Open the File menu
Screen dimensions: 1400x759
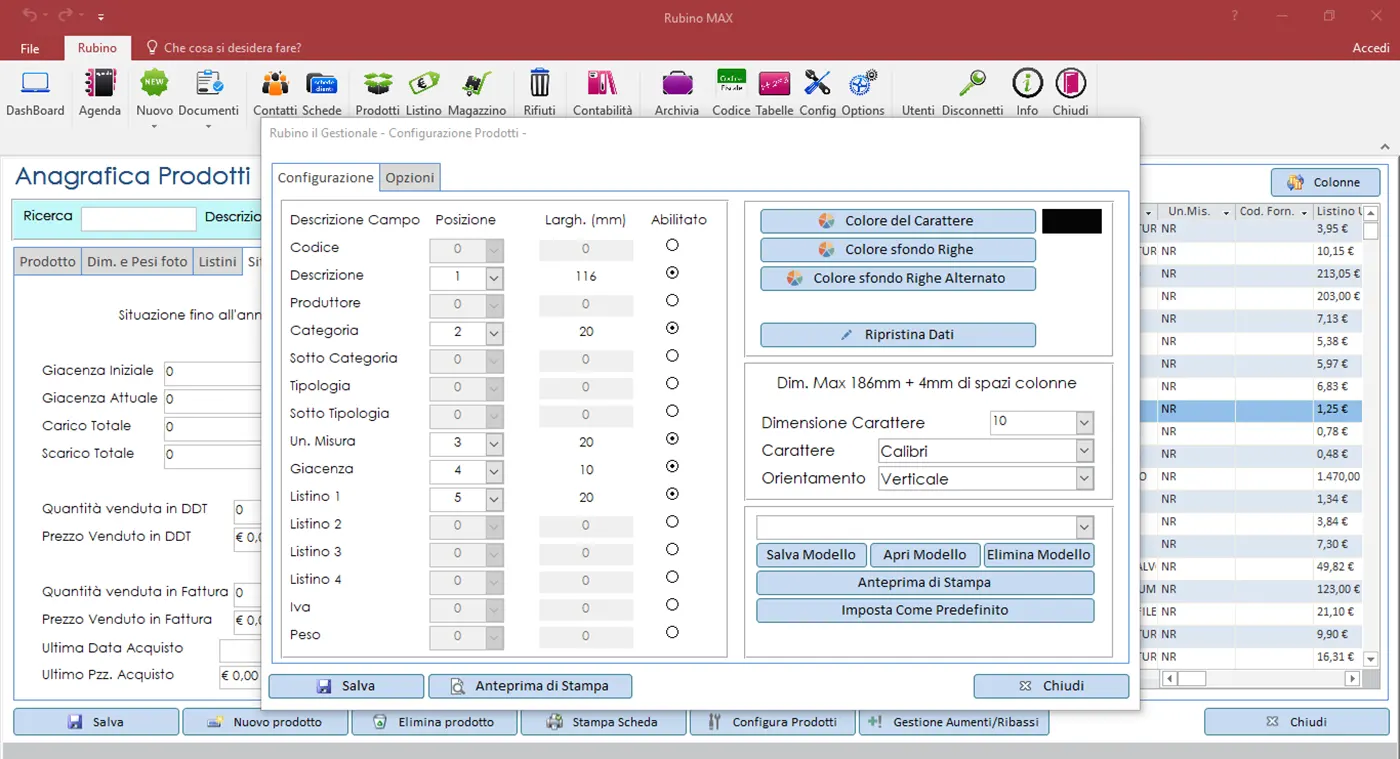30,48
